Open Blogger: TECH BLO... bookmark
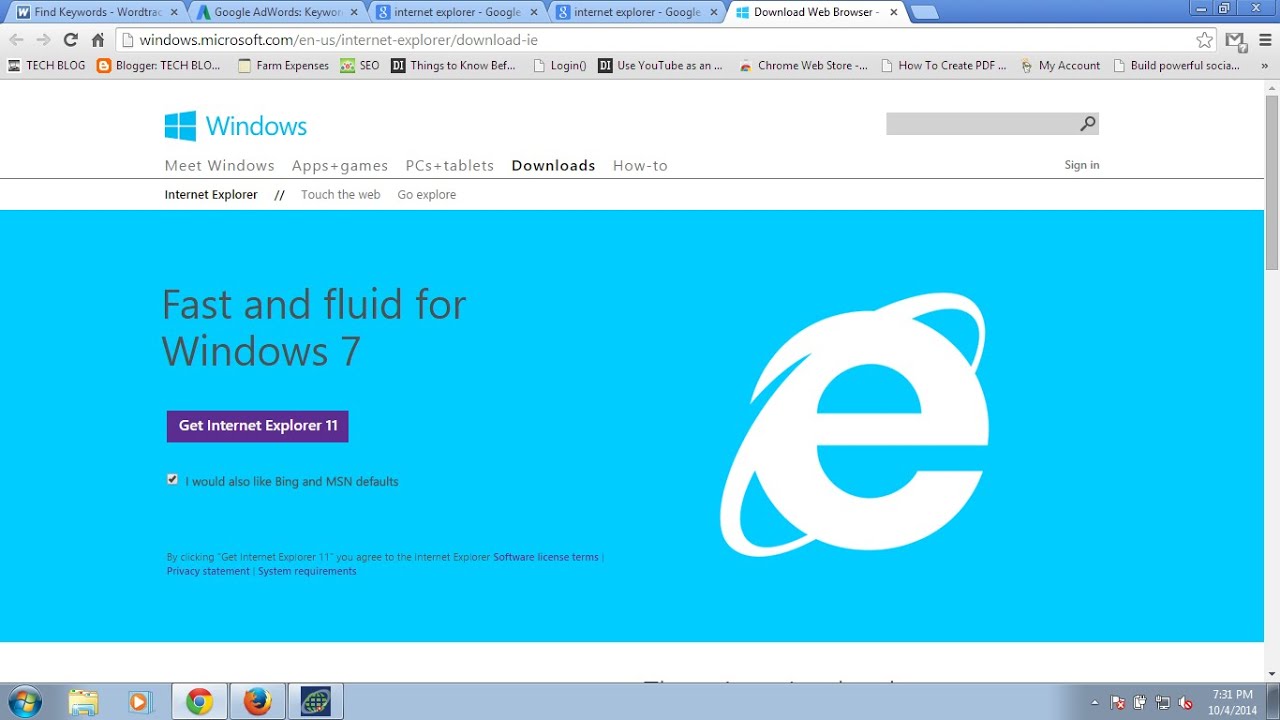 pos(159,66)
